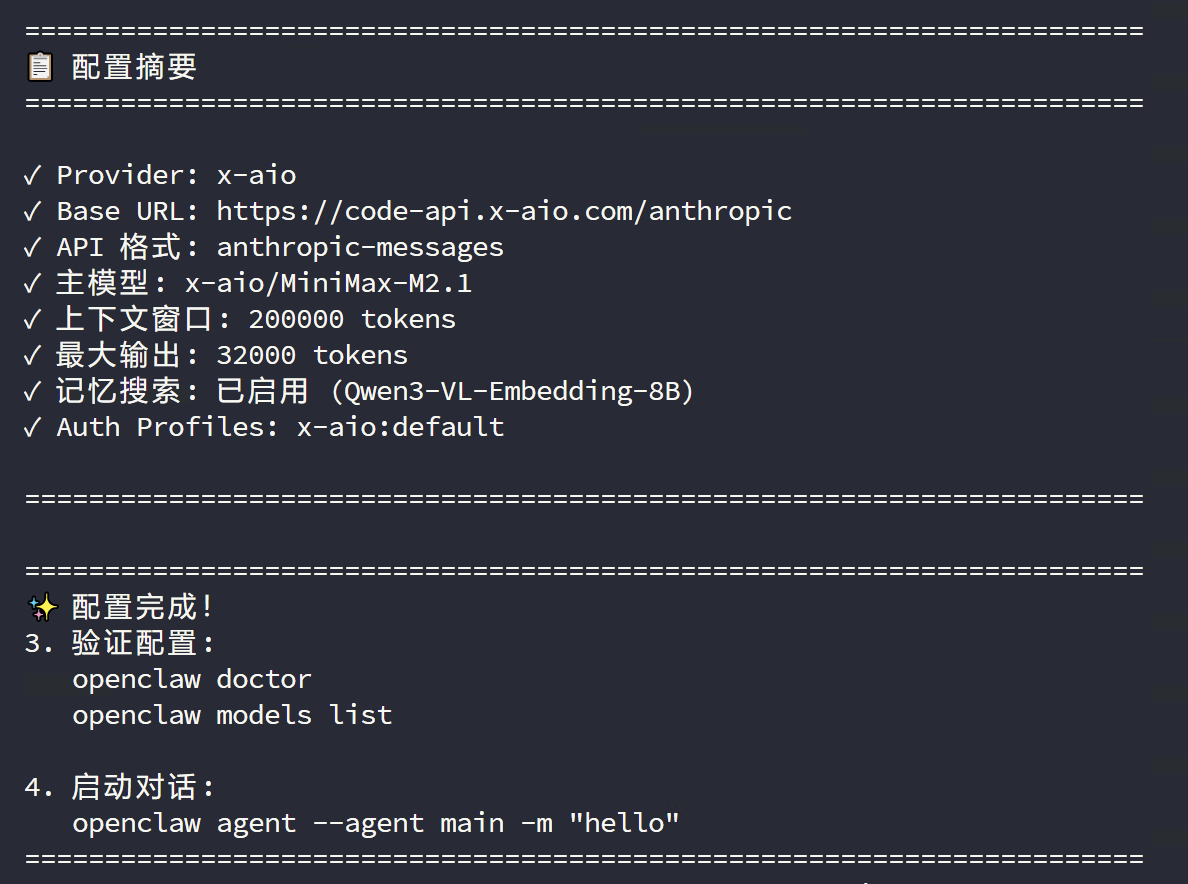Click the x-aio/MiniMax-M2.1 model name

[328, 284]
